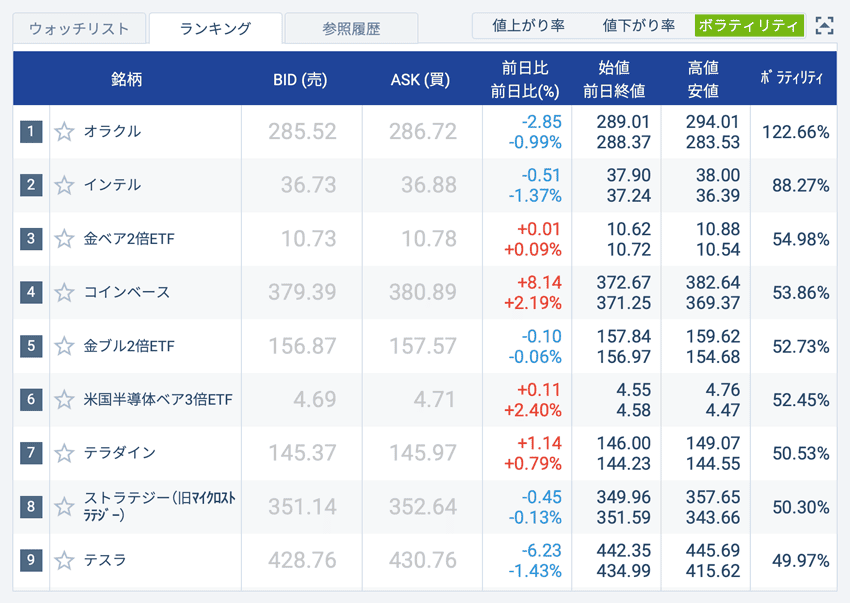Switch ranking to 値下がり率
Screen dimensions: 850x603
tap(638, 26)
